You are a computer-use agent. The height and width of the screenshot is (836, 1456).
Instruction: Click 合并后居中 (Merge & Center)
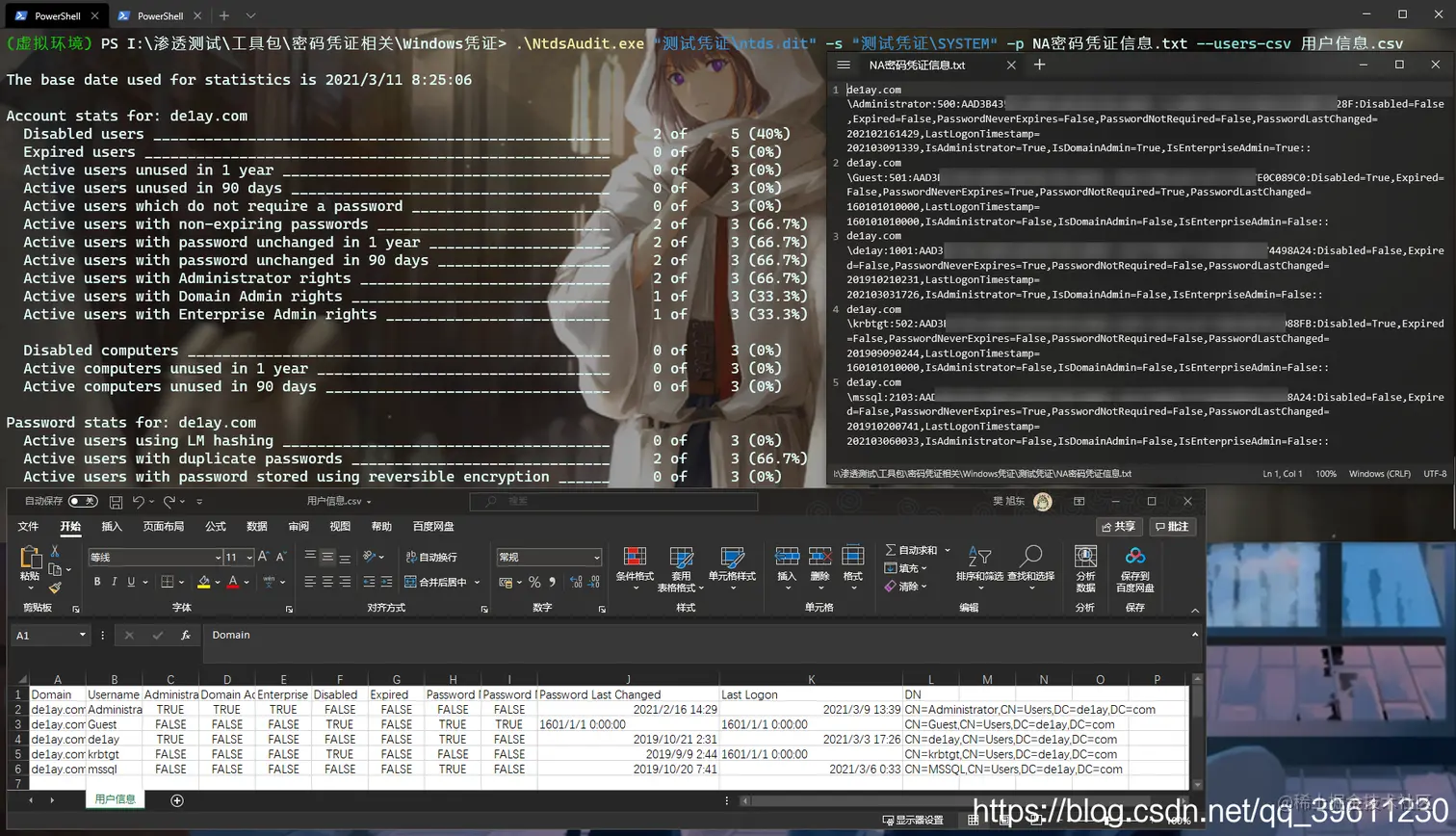pyautogui.click(x=436, y=582)
